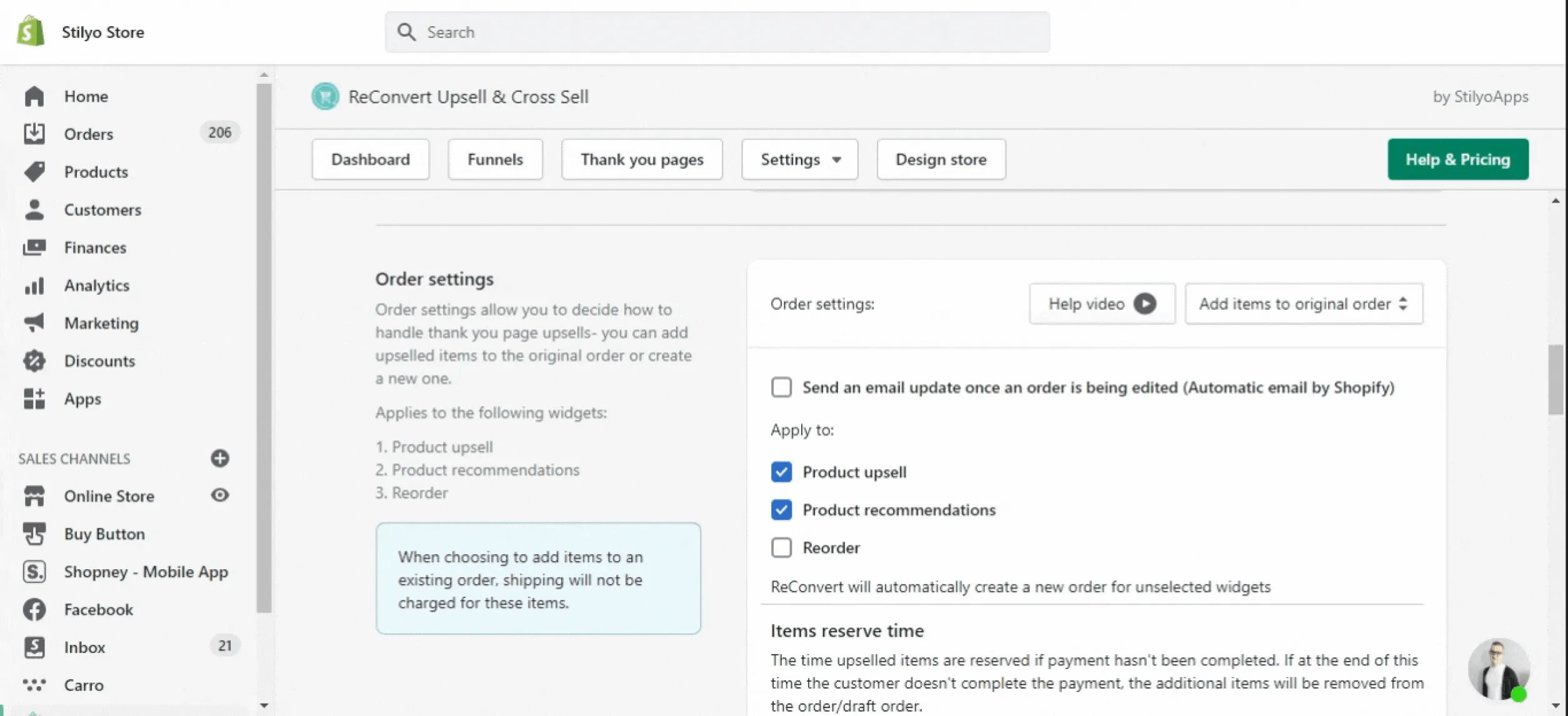Open Shopney - Mobile App channel
This screenshot has width=1568, height=716.
point(146,572)
